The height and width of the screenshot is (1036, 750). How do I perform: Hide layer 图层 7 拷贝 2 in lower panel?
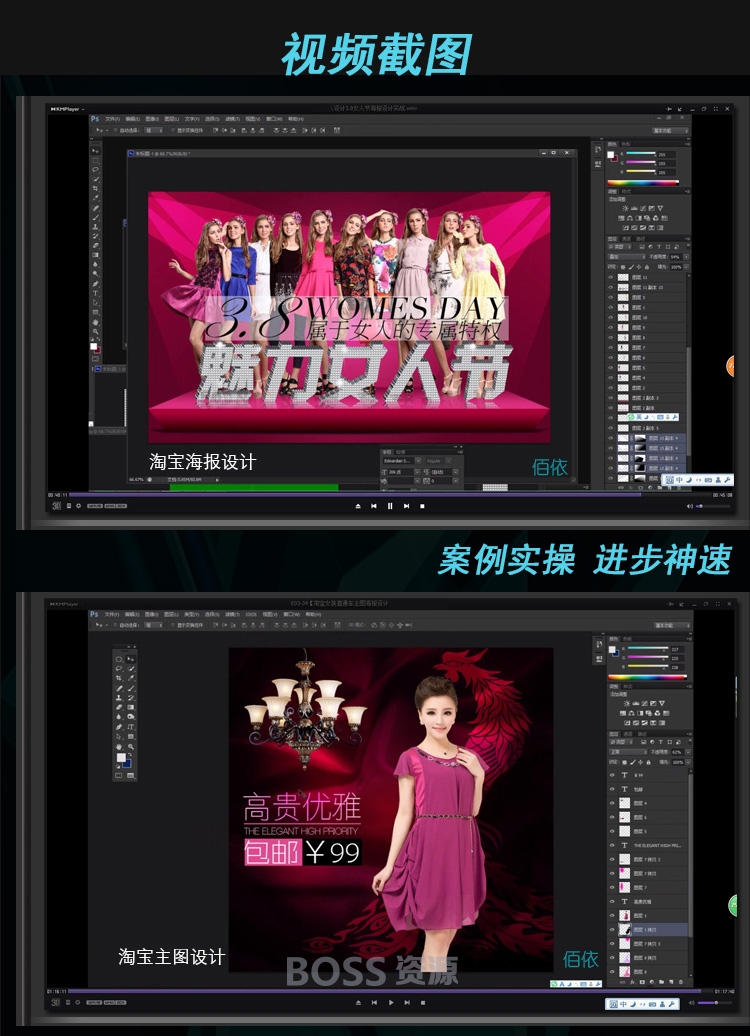pos(612,859)
